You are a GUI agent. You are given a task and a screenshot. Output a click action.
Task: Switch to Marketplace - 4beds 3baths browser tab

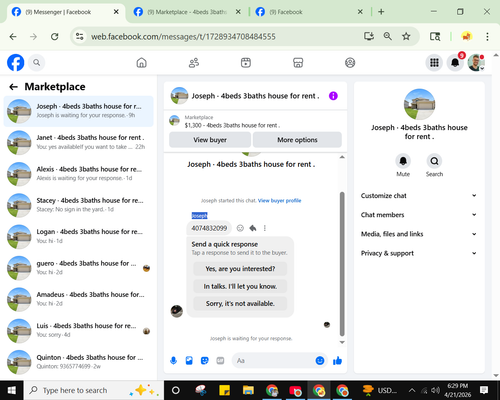(x=187, y=12)
